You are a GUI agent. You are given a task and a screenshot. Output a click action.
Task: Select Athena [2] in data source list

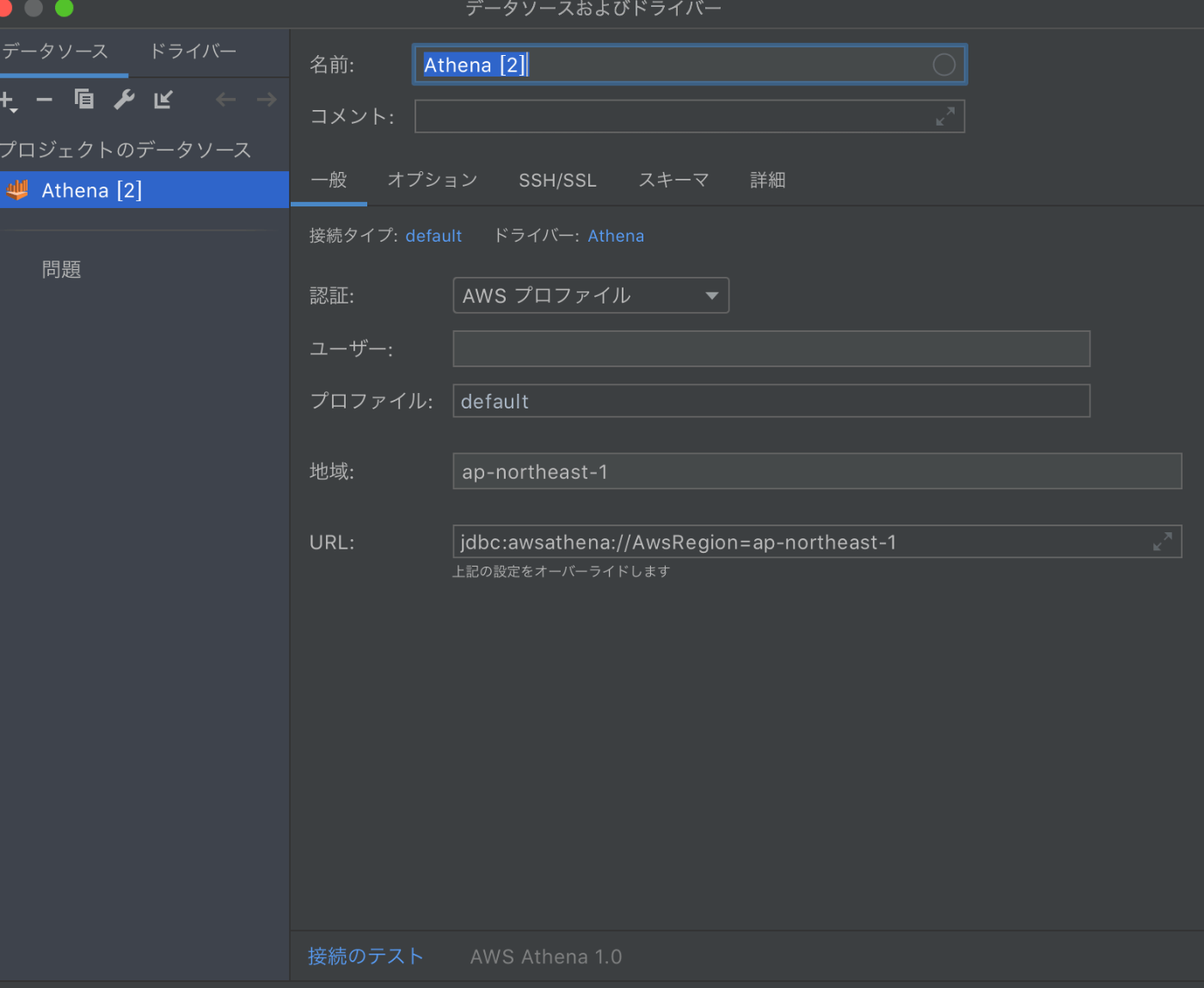(x=144, y=190)
